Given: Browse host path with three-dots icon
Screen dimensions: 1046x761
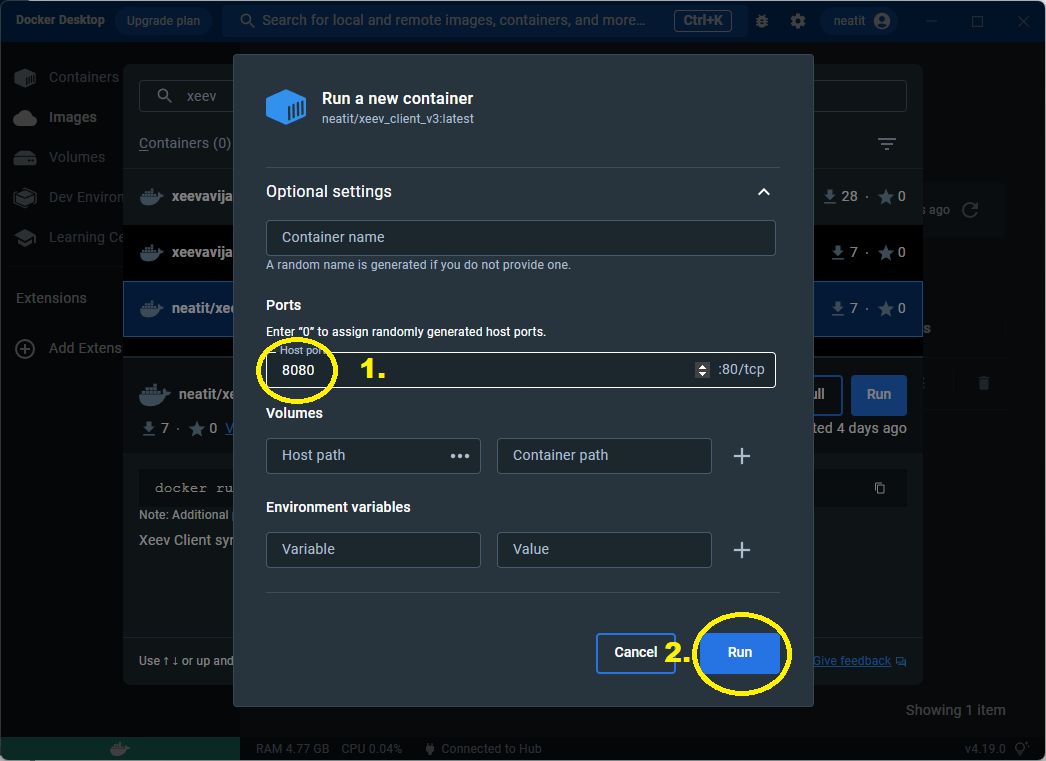Looking at the screenshot, I should point(460,455).
